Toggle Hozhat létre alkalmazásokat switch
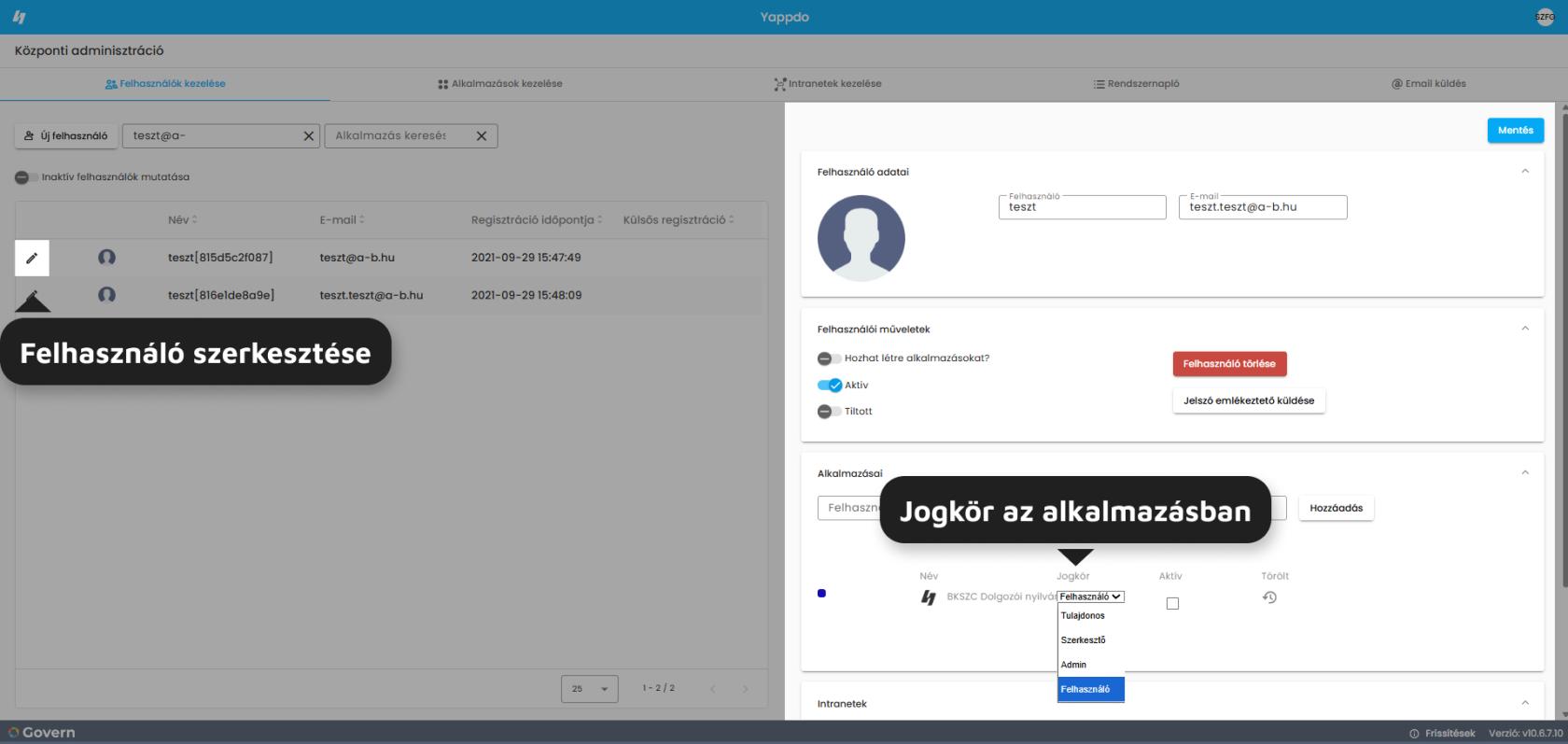 830,358
